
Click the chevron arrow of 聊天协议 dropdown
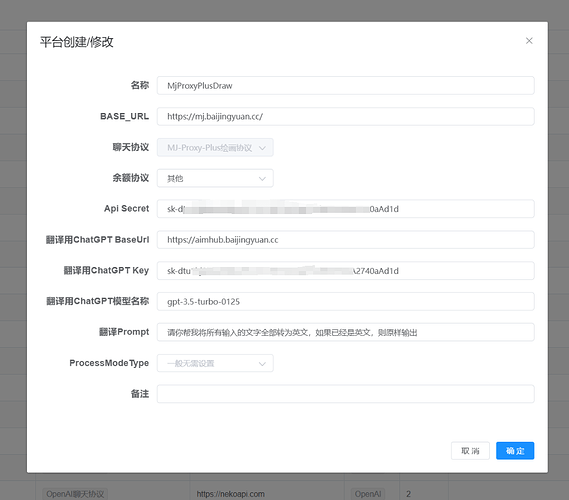pyautogui.click(x=262, y=148)
